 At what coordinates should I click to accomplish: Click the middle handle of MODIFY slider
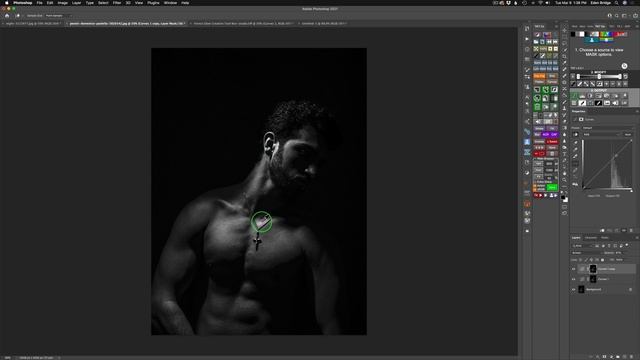point(599,76)
